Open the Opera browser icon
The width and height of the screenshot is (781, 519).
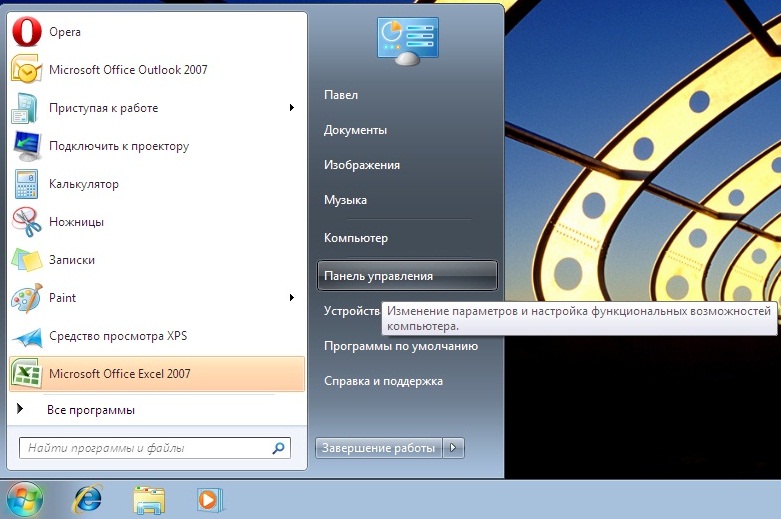(24, 32)
